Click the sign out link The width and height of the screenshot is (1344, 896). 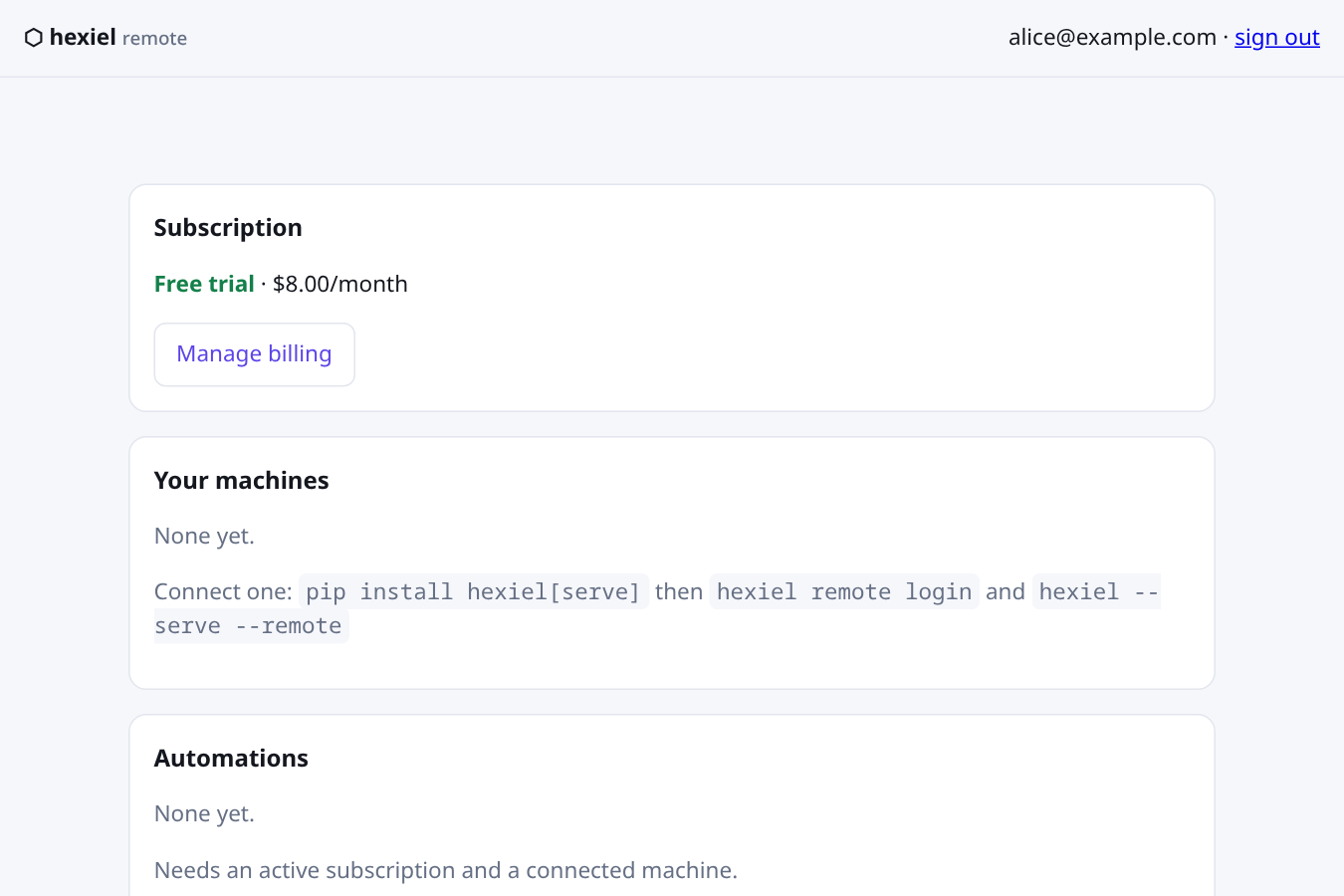coord(1277,37)
